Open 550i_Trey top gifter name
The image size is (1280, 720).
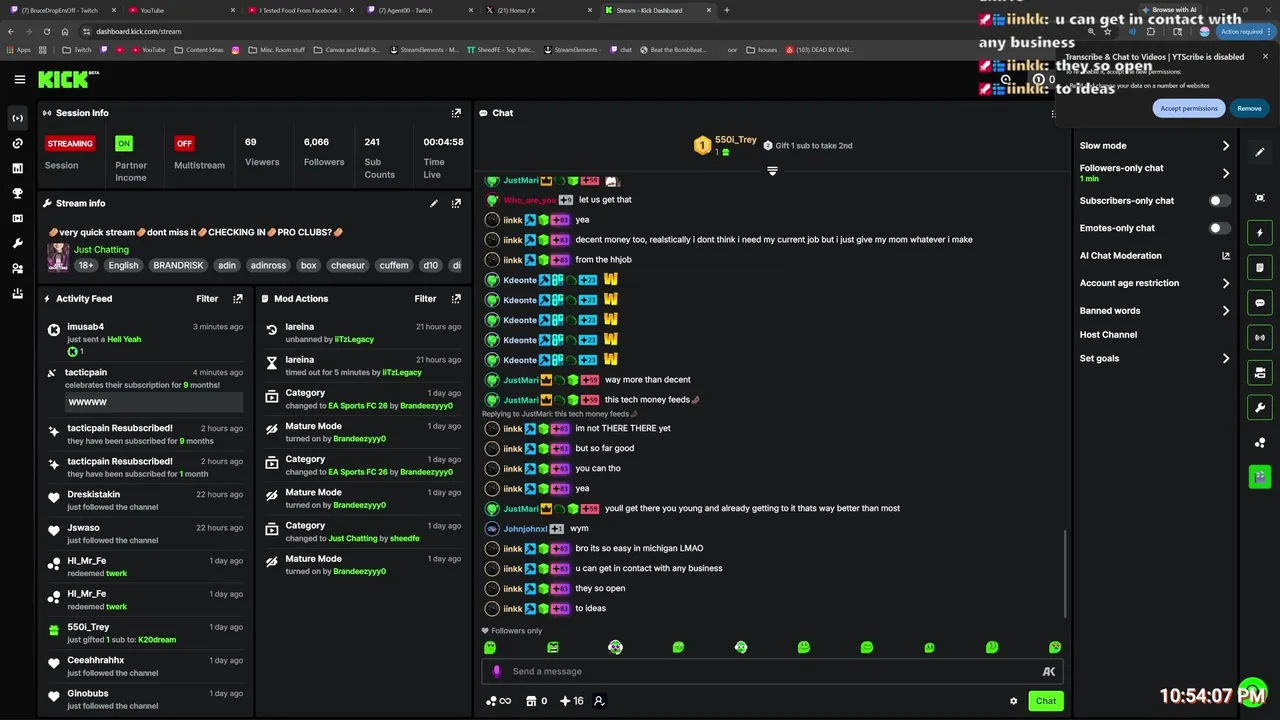click(x=736, y=140)
